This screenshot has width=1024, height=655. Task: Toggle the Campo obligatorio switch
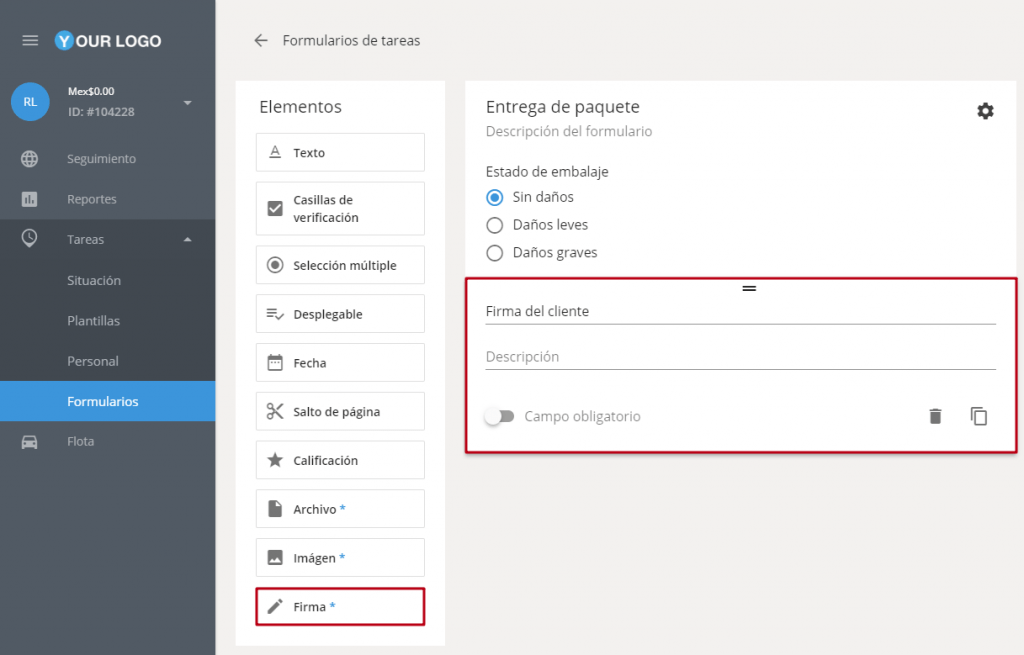[x=499, y=416]
